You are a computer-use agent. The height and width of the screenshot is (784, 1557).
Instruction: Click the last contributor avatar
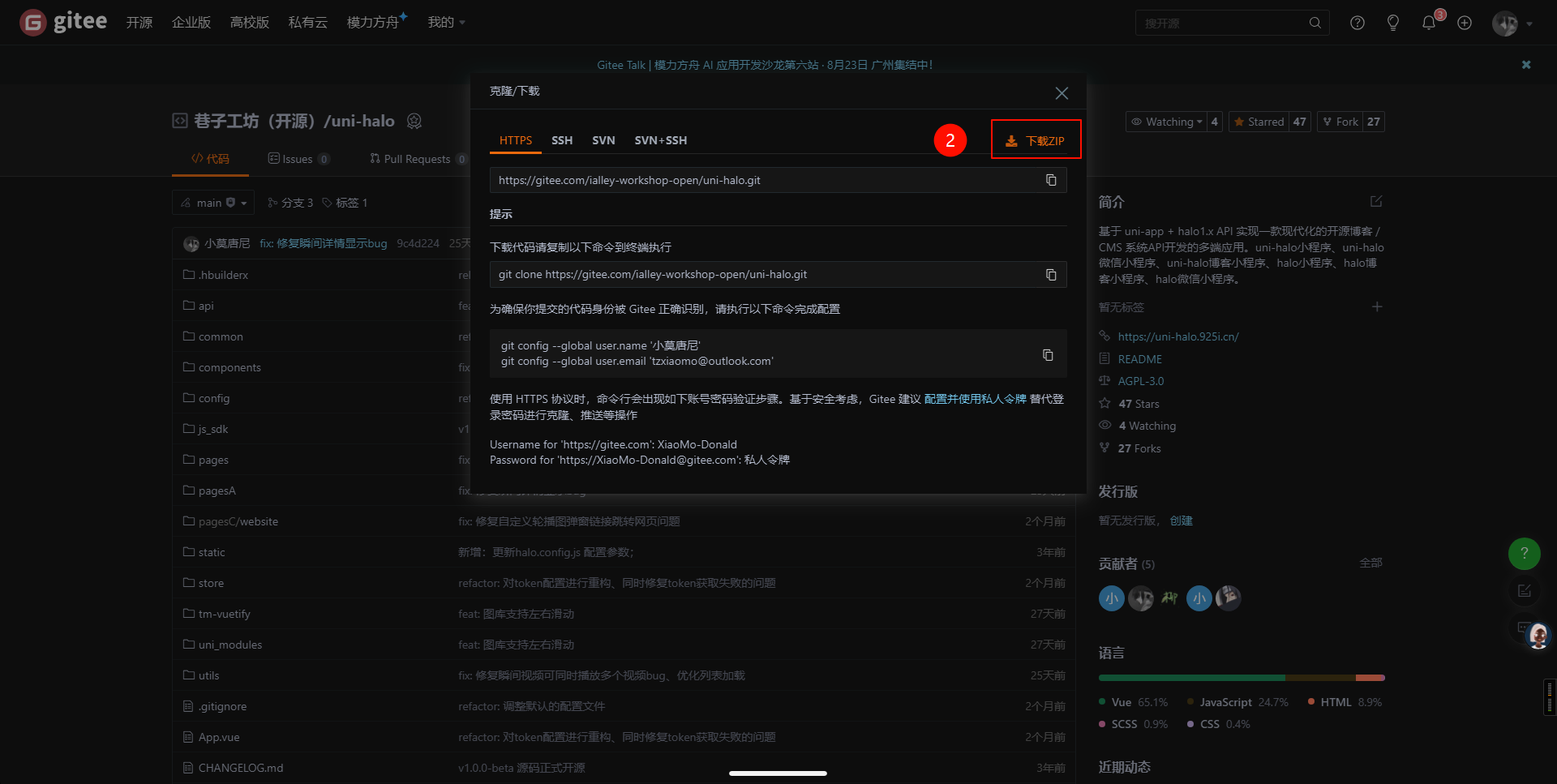coord(1229,598)
